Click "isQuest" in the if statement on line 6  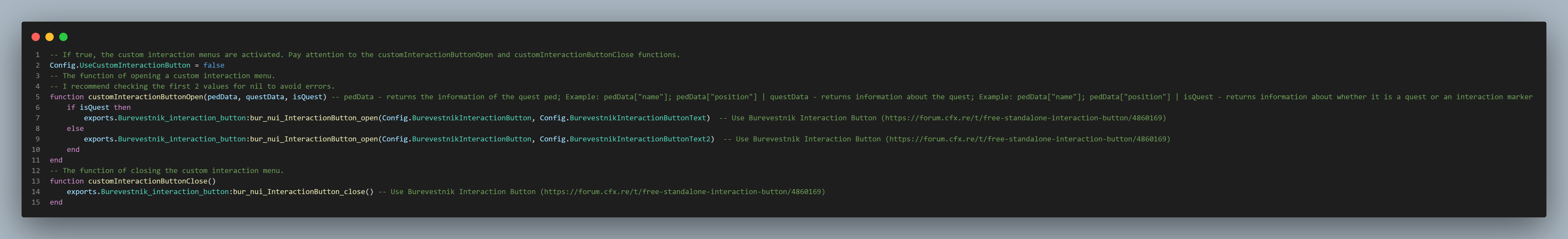coord(94,107)
